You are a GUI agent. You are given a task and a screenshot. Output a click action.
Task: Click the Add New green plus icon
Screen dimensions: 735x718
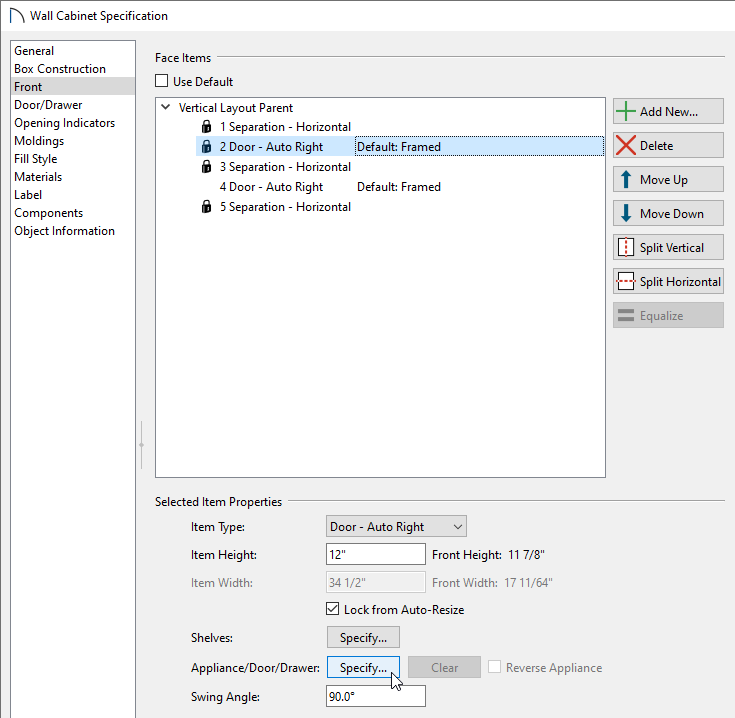(625, 112)
